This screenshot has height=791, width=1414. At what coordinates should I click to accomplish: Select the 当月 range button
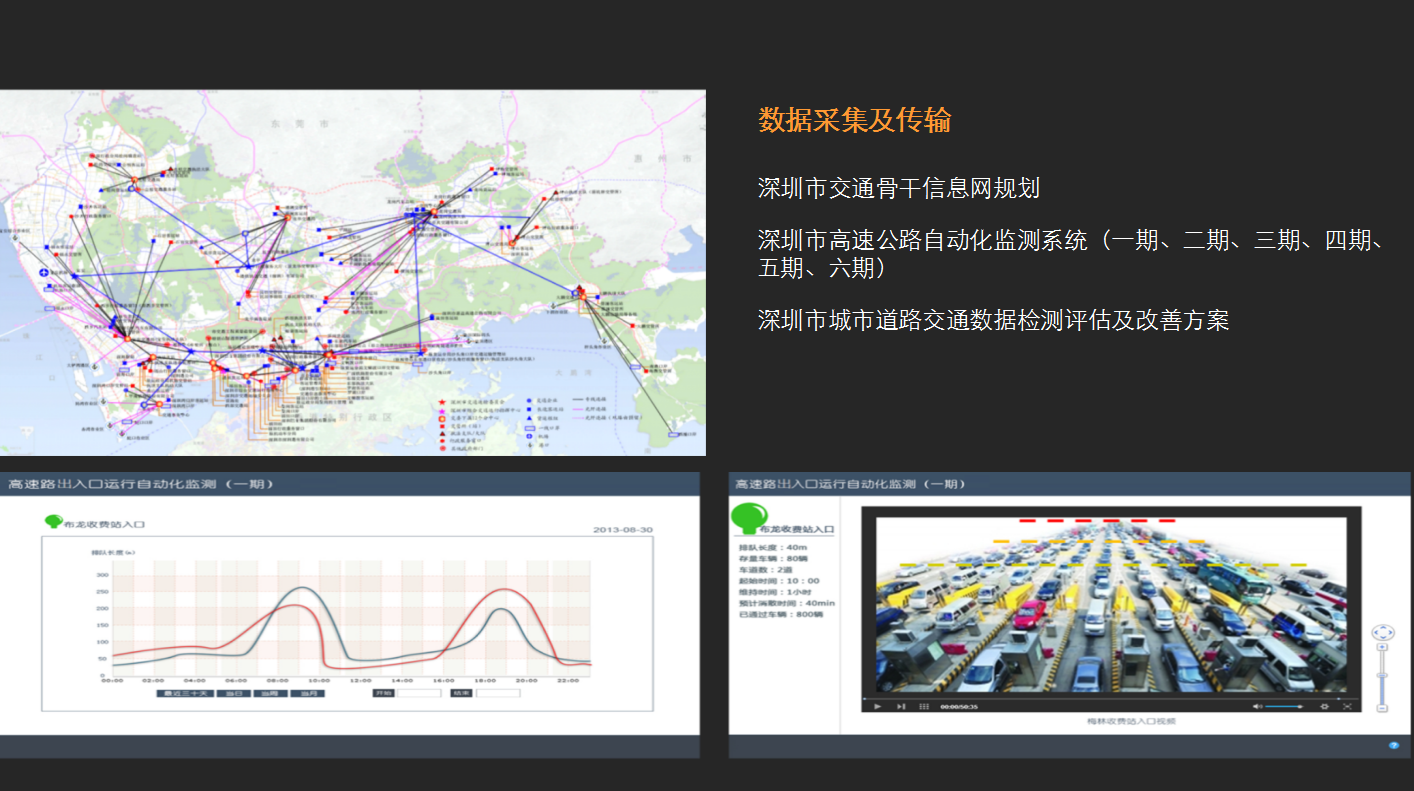tap(307, 693)
